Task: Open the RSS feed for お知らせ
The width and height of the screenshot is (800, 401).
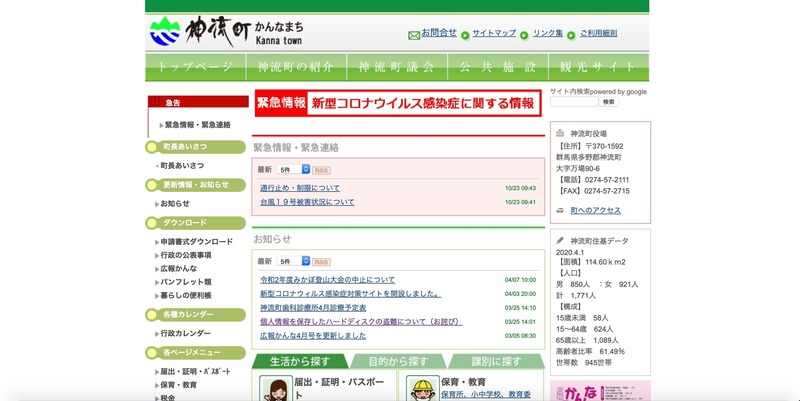Action: coord(322,261)
